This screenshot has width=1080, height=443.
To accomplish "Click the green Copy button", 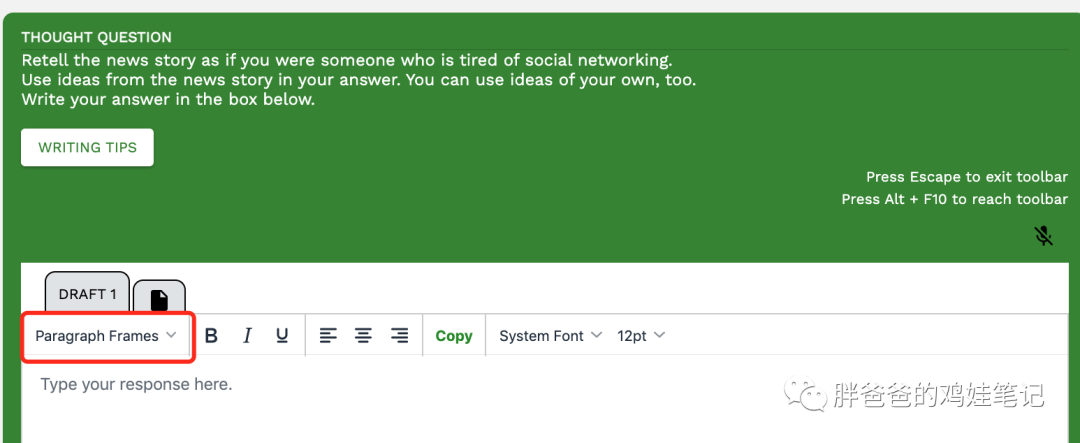I will [454, 336].
